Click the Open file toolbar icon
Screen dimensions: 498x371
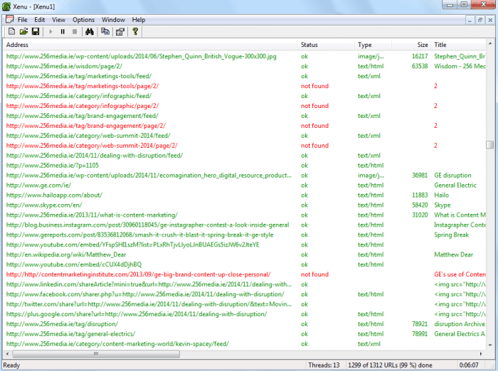click(x=23, y=32)
